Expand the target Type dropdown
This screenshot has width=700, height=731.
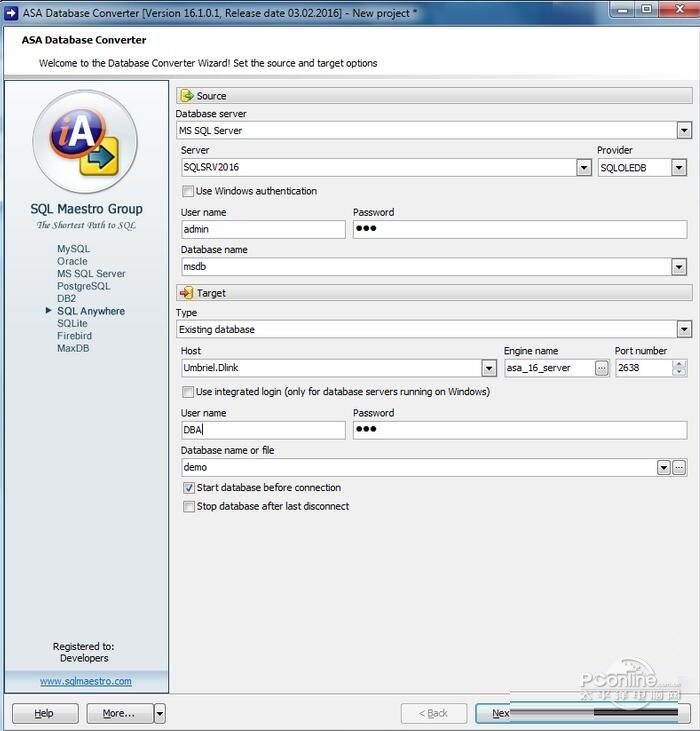click(x=684, y=329)
